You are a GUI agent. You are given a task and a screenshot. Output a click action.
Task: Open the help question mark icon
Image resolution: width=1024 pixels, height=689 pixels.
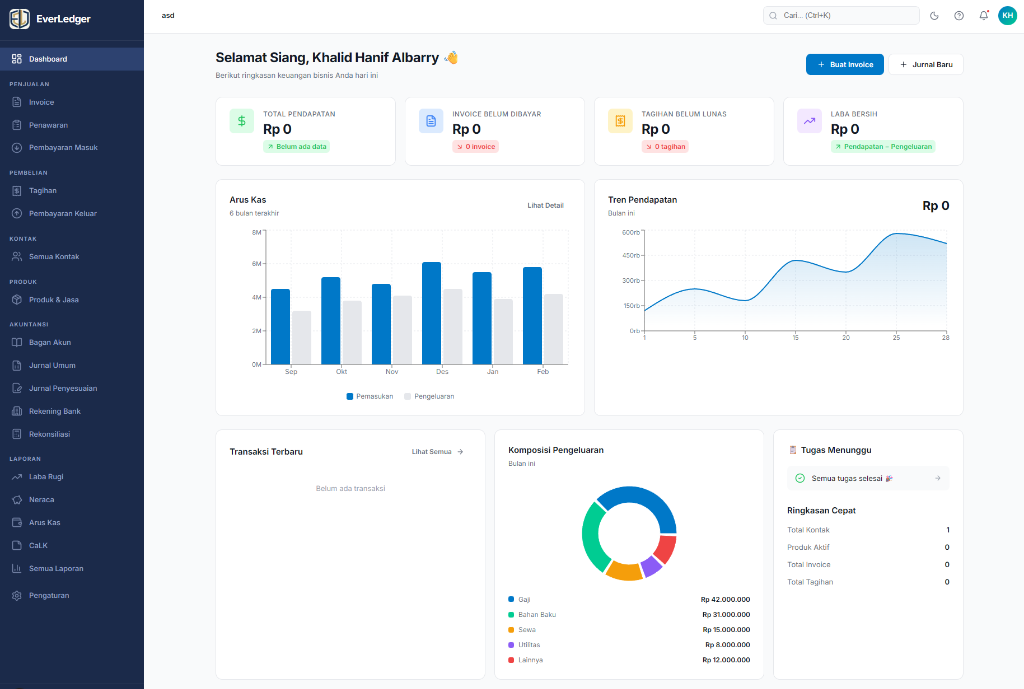pos(959,15)
